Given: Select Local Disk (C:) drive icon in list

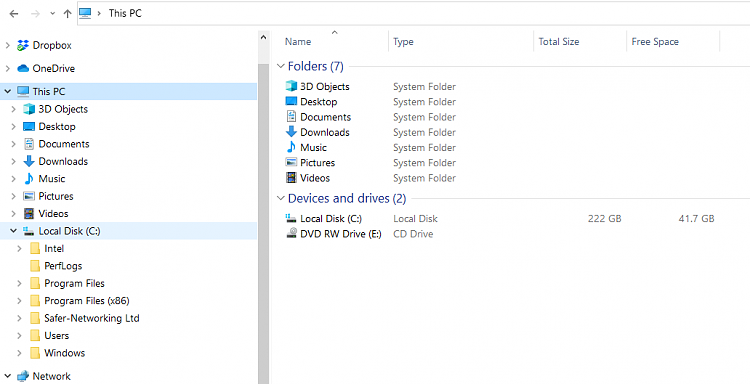Looking at the screenshot, I should [x=291, y=219].
